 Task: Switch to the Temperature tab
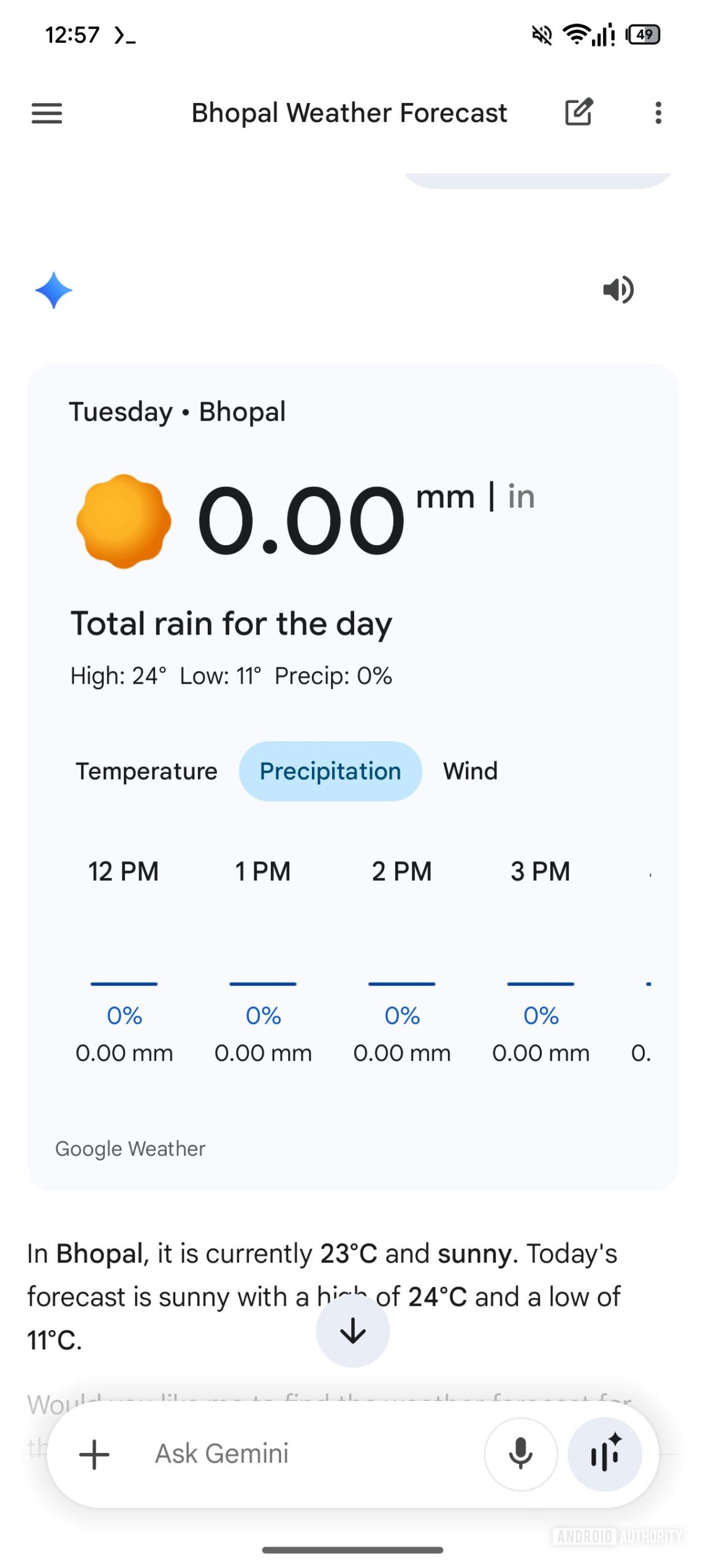point(146,771)
